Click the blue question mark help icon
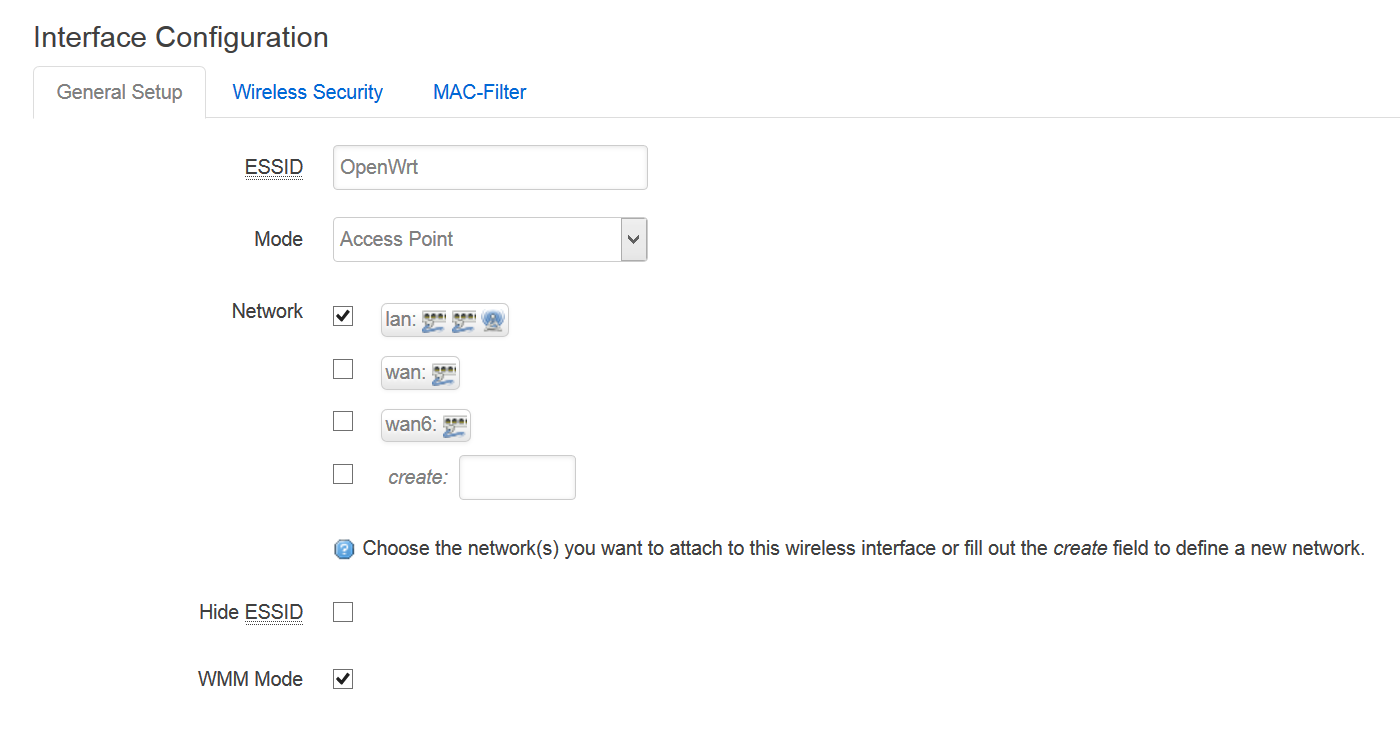The width and height of the screenshot is (1400, 738). click(x=344, y=549)
